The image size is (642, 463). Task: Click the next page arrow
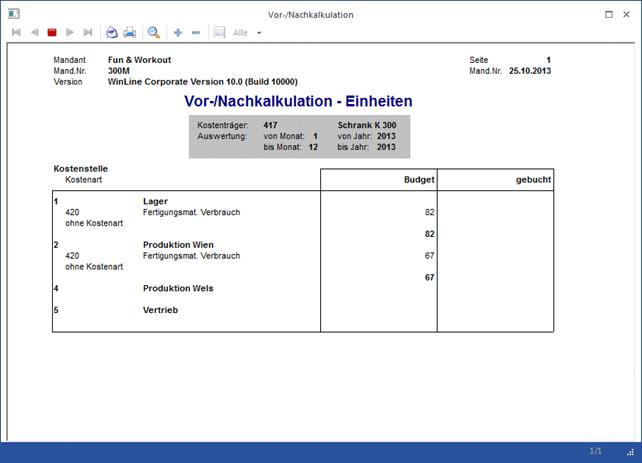(x=70, y=32)
